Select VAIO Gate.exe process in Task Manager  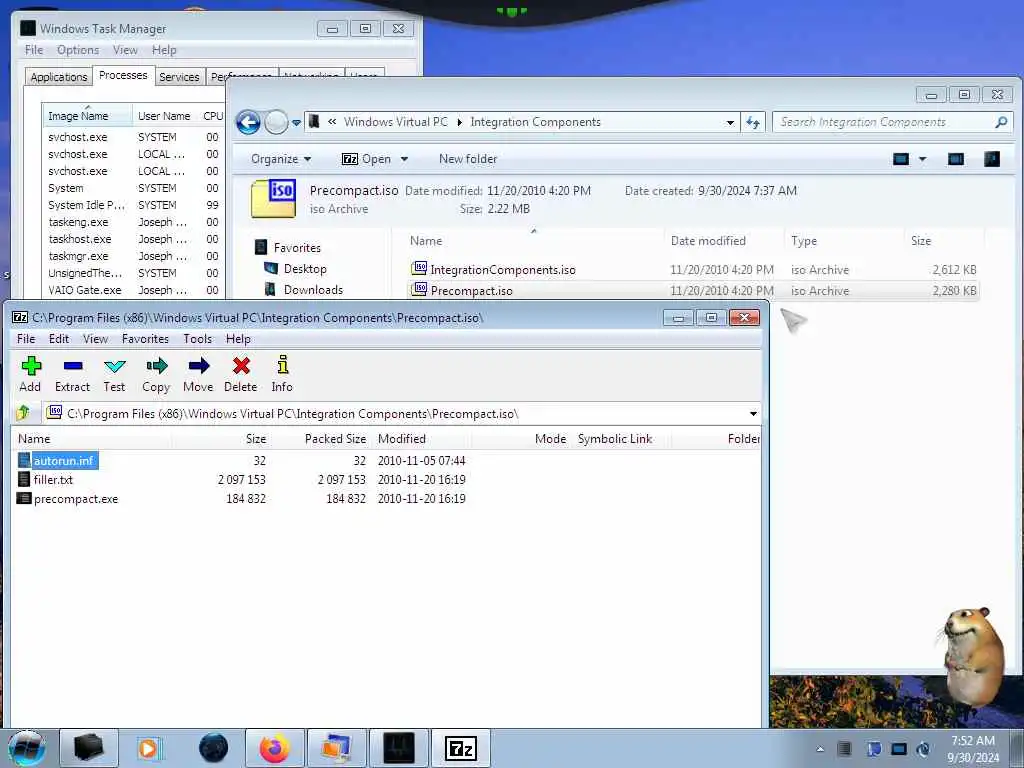pyautogui.click(x=85, y=290)
